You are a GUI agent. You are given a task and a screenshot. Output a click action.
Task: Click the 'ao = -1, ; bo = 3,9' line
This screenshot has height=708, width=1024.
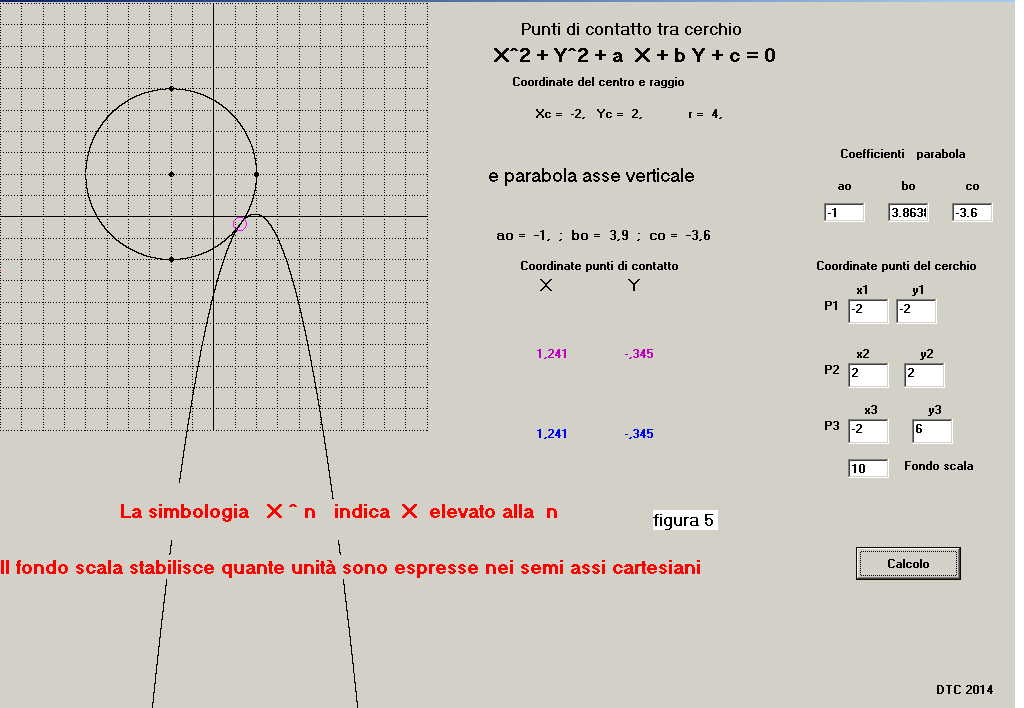pyautogui.click(x=603, y=235)
